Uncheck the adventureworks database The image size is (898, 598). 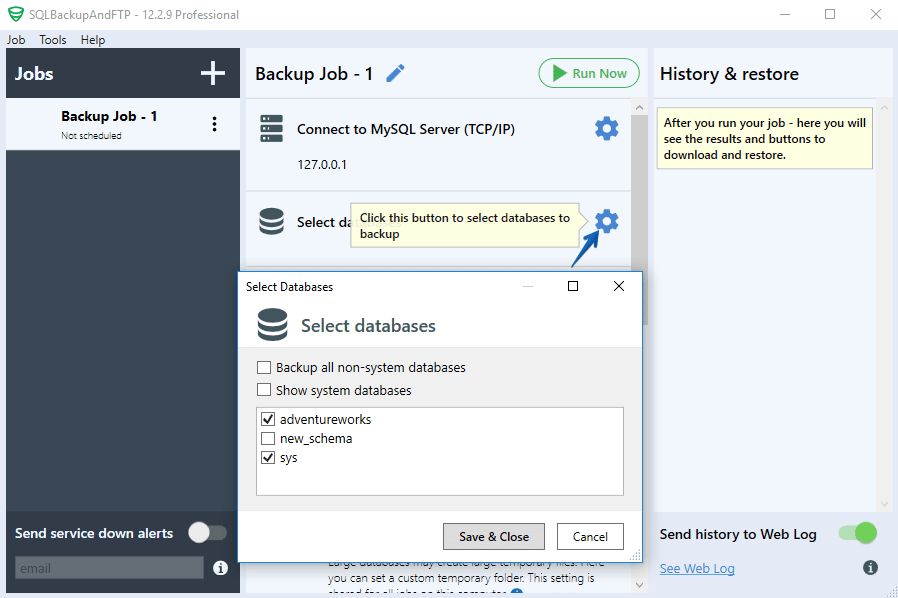point(268,419)
